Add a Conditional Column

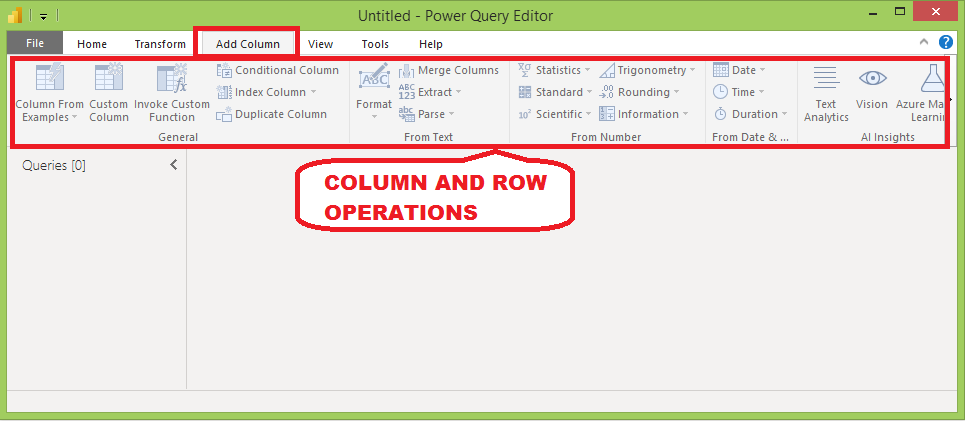278,70
